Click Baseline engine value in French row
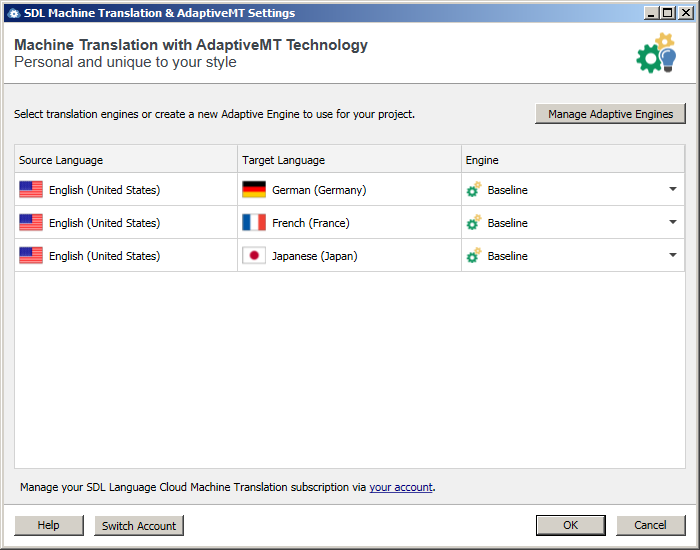The image size is (700, 550). click(508, 223)
